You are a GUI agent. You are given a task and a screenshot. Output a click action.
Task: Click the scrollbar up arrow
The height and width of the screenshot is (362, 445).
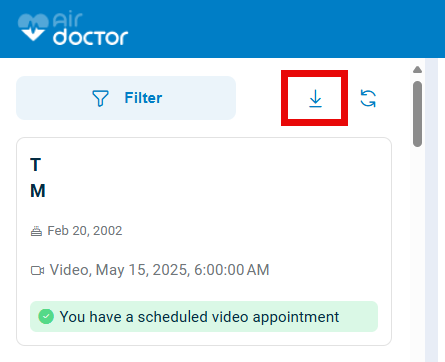pyautogui.click(x=417, y=70)
